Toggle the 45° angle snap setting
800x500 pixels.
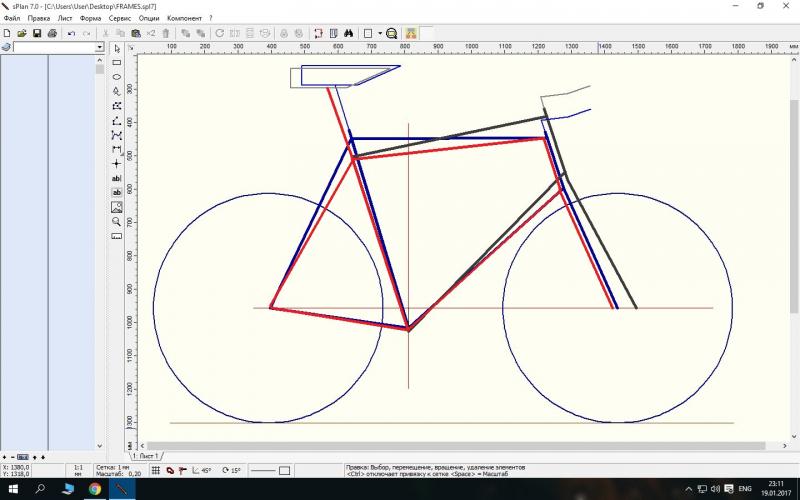point(202,470)
